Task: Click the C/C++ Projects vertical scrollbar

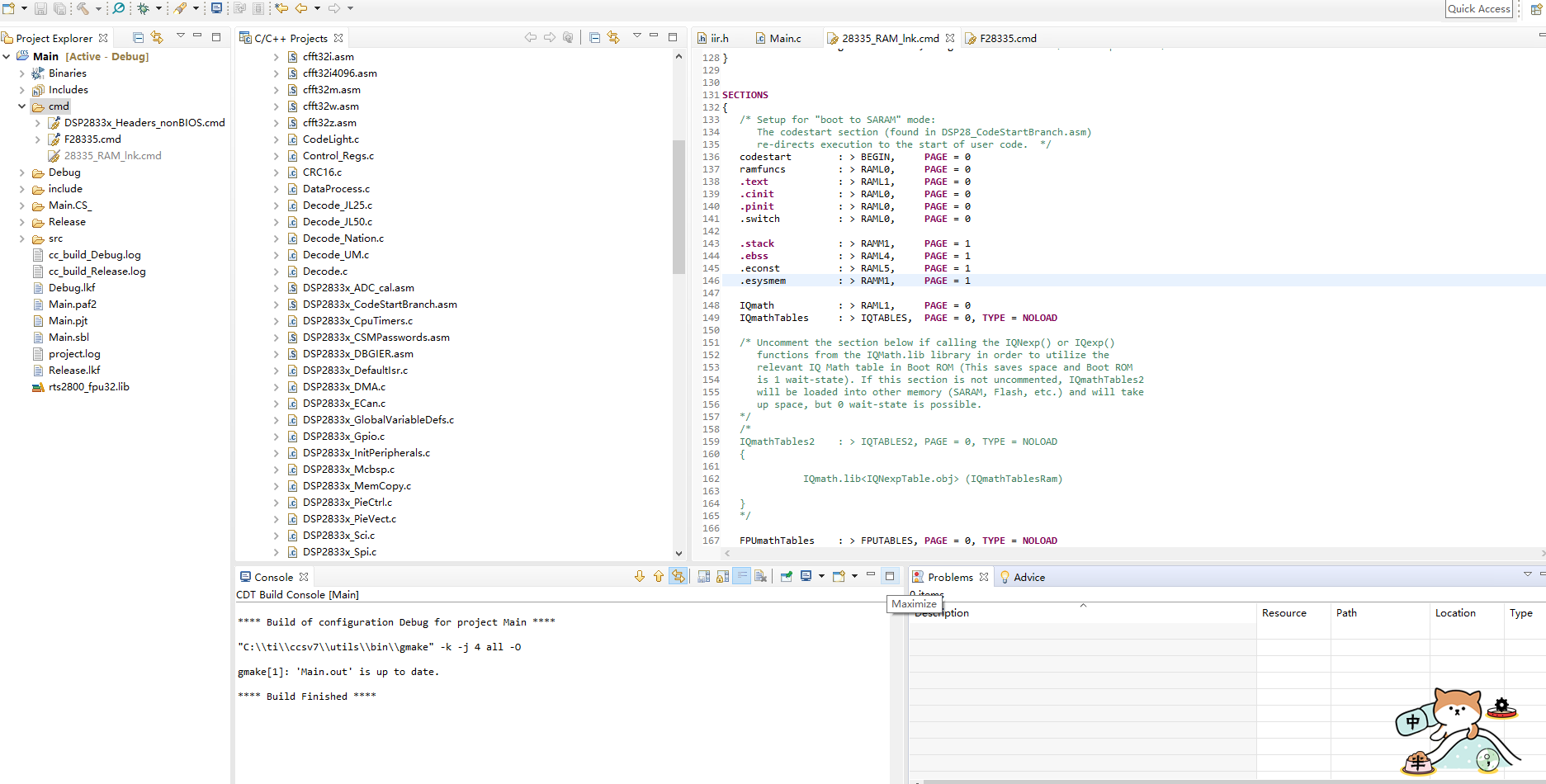Action: coord(678,206)
